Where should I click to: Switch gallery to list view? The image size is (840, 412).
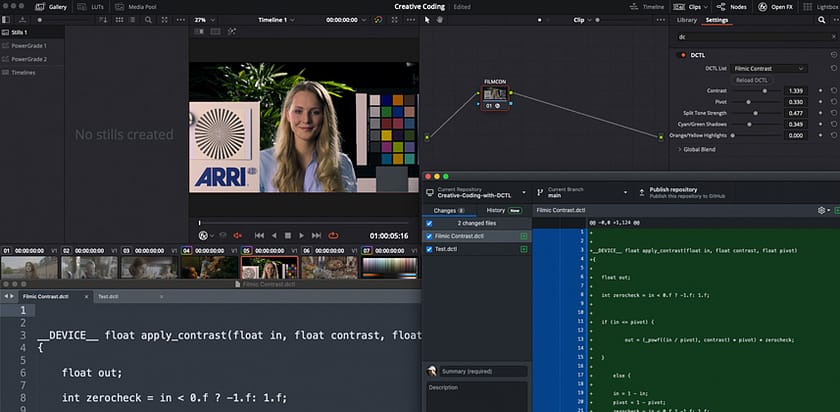click(132, 20)
